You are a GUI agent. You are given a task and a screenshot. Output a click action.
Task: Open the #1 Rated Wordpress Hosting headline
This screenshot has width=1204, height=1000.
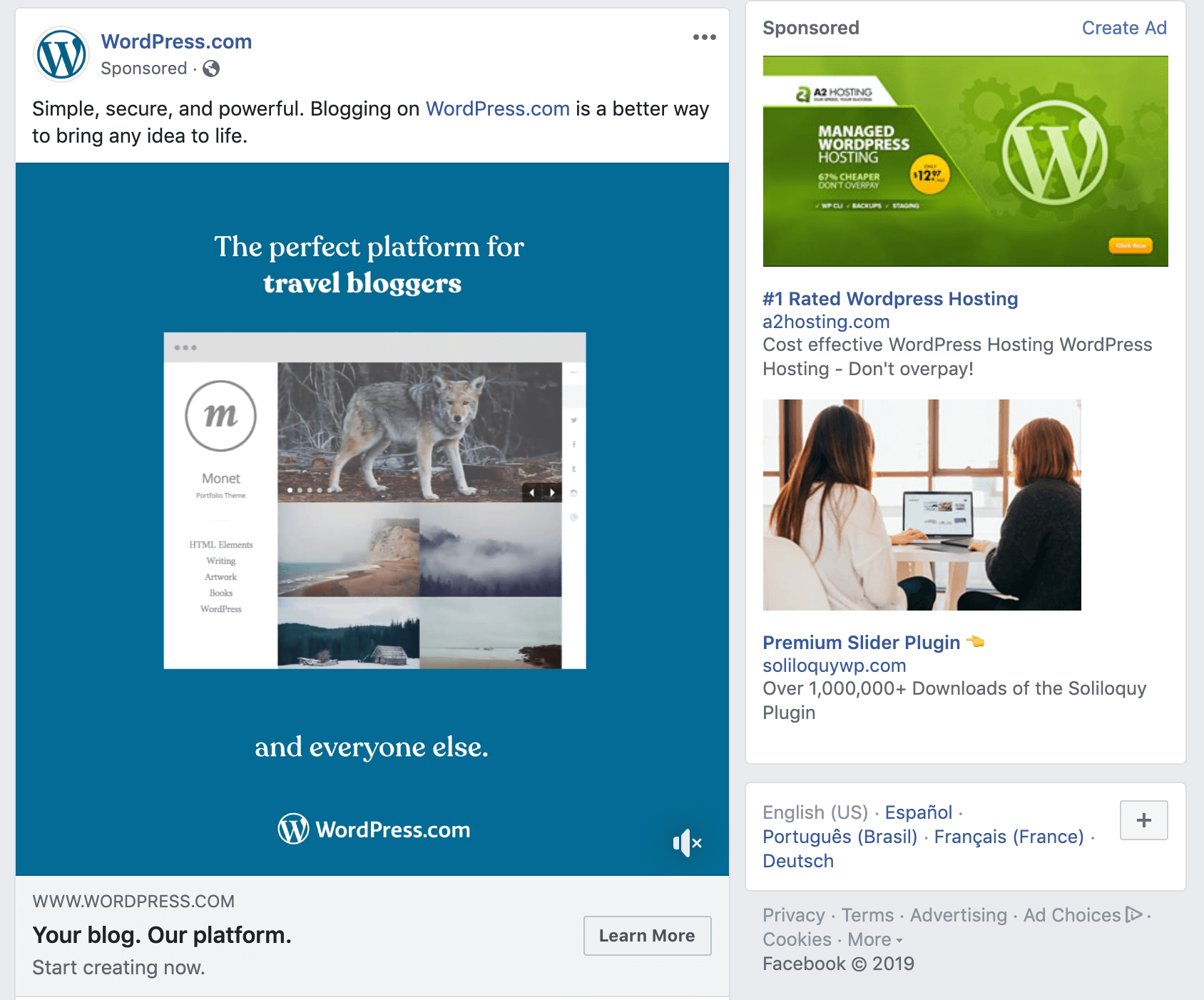point(890,299)
